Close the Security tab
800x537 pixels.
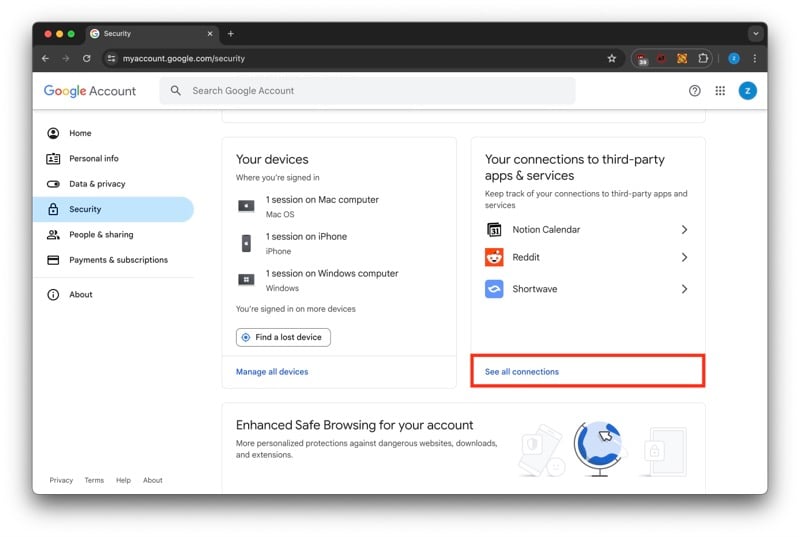(x=210, y=34)
